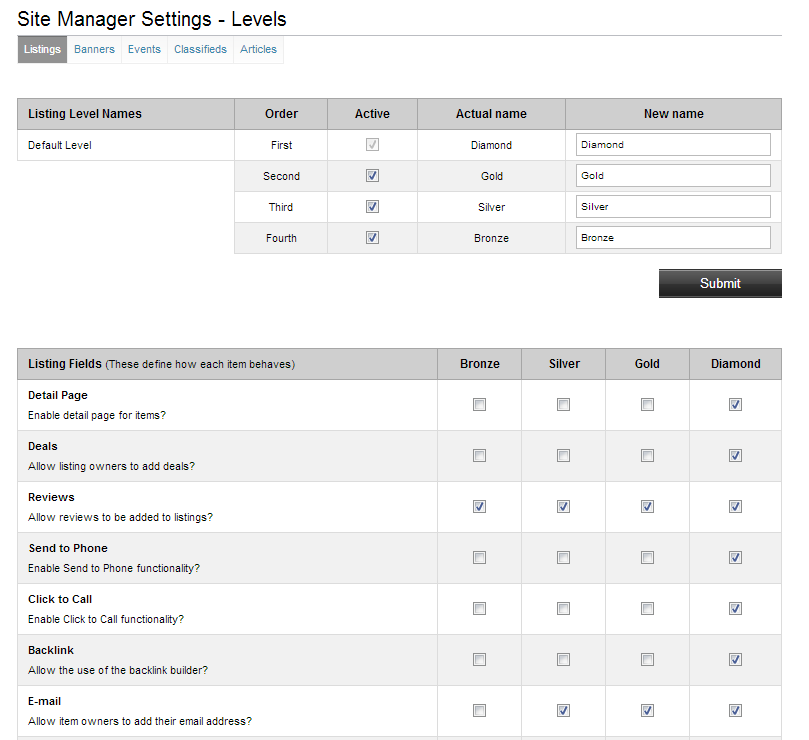This screenshot has width=809, height=740.
Task: Click the Submit button
Action: (720, 283)
